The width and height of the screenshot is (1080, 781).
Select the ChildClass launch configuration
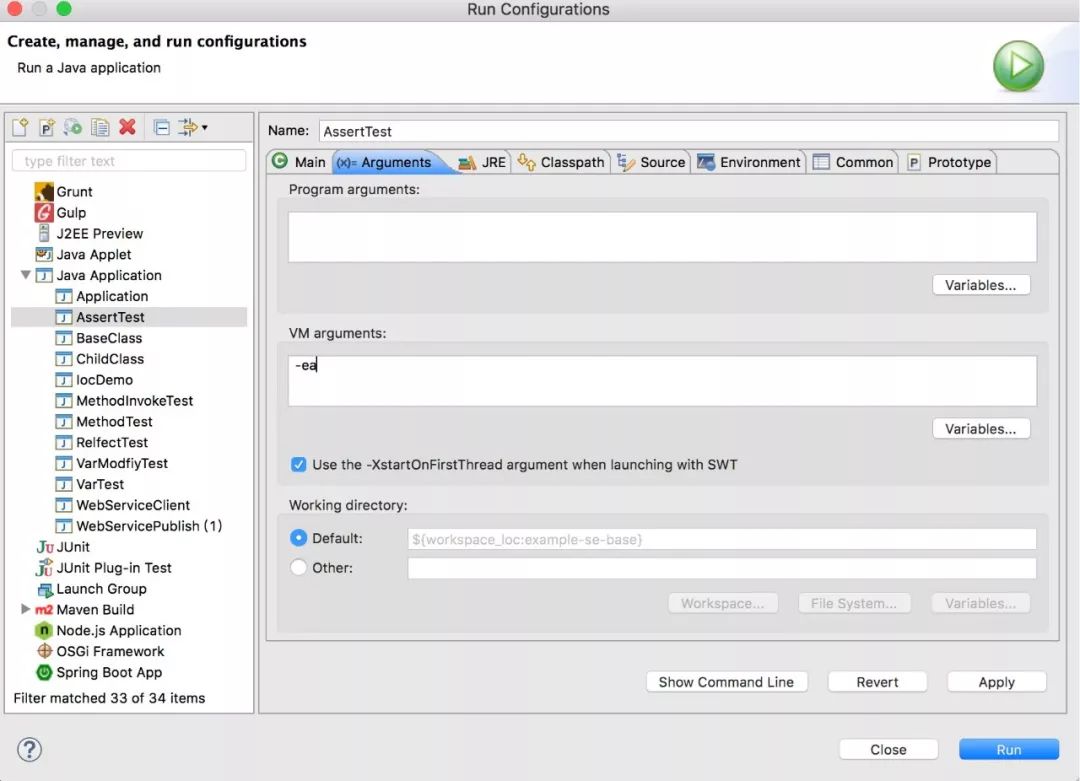[100, 359]
